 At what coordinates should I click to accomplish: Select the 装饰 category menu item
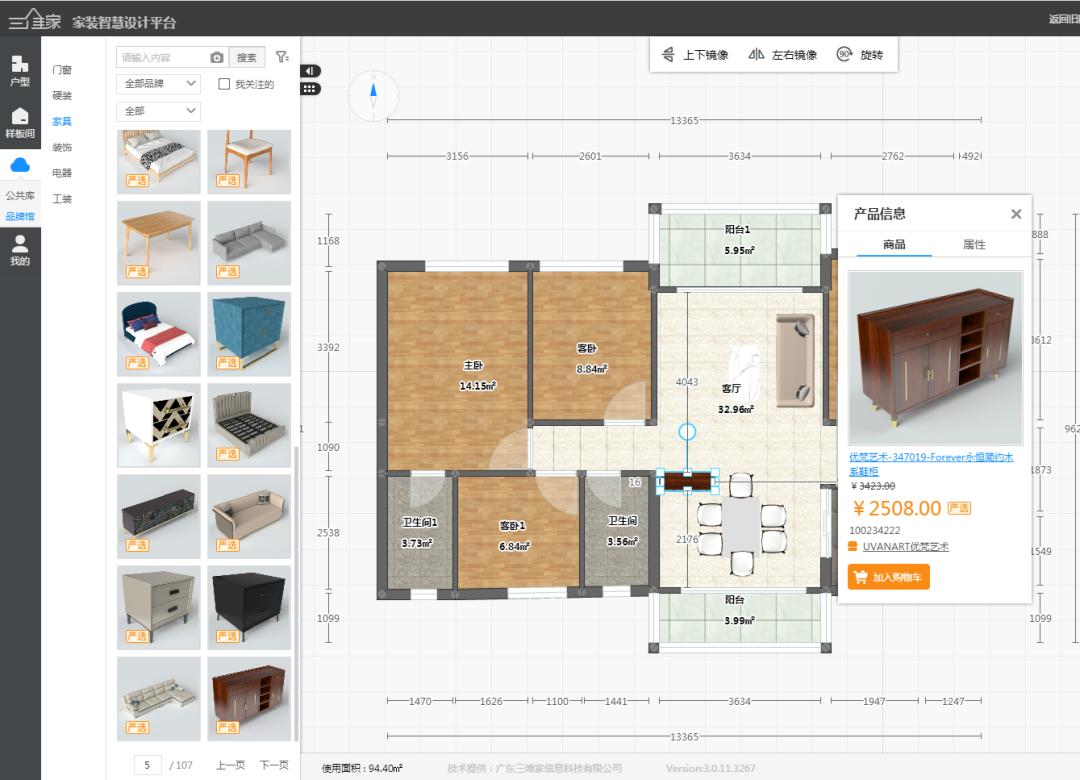[x=62, y=147]
